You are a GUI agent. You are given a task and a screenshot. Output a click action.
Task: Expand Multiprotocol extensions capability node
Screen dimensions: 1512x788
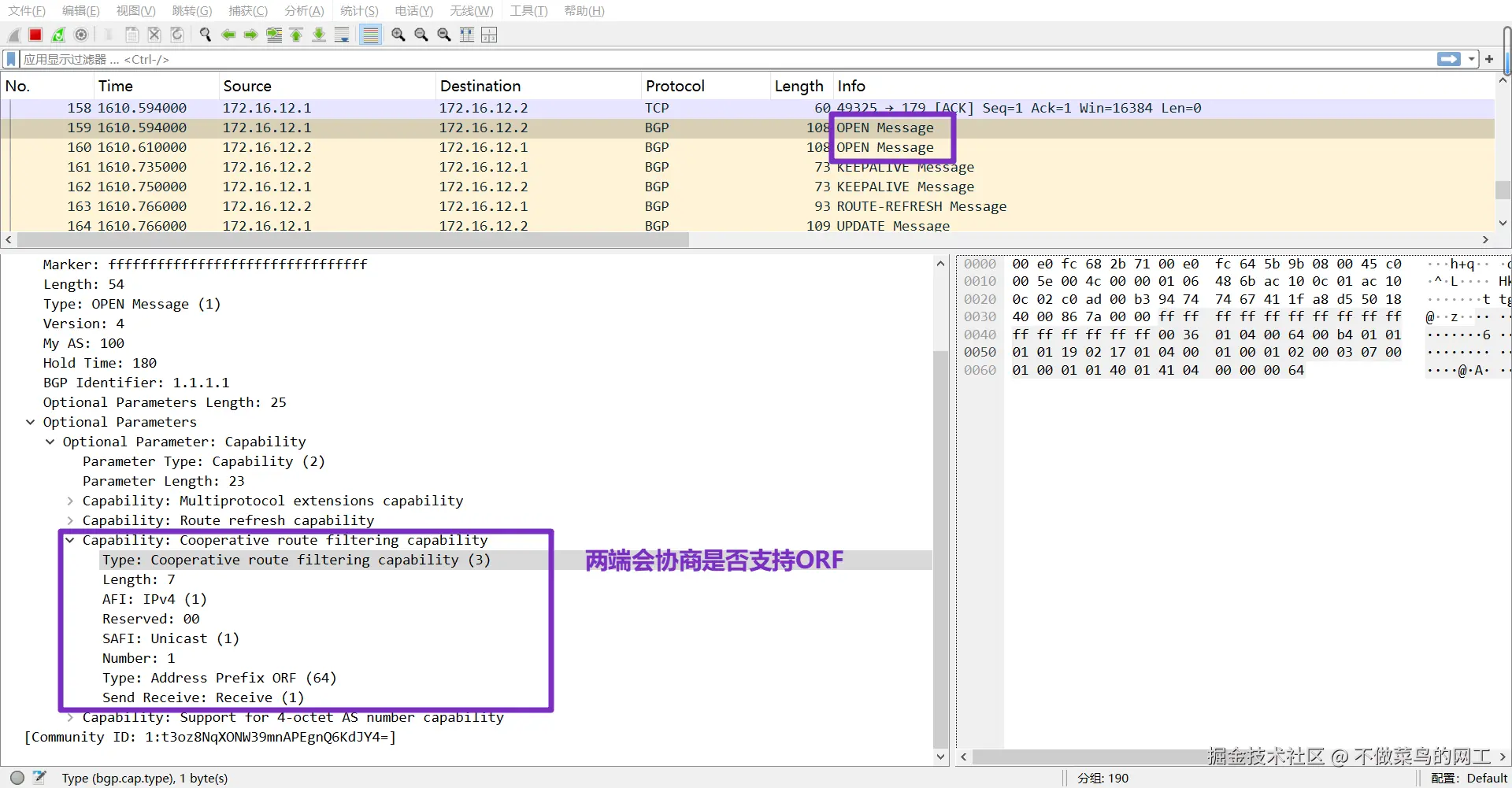(x=70, y=501)
